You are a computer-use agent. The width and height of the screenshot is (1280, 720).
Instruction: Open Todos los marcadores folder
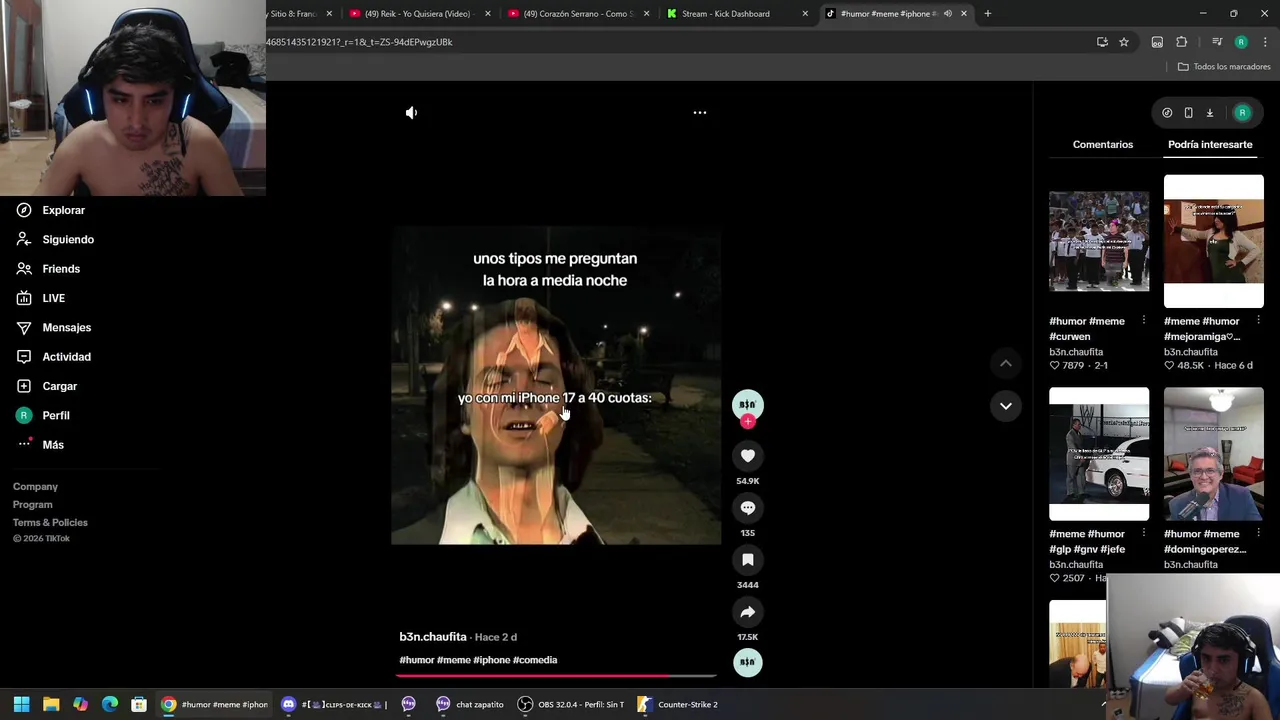tap(1224, 67)
